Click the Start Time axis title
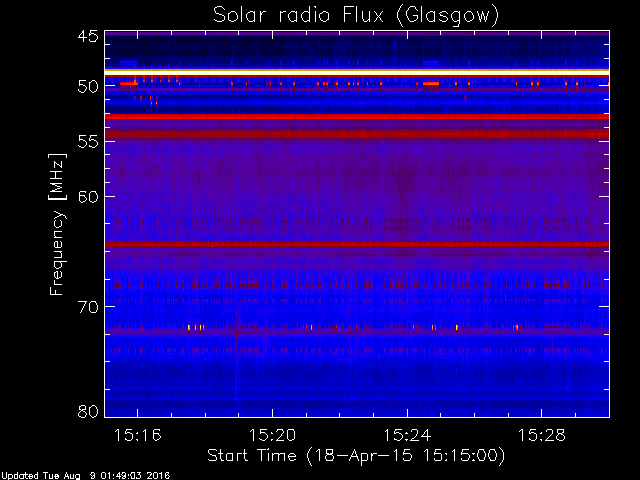This screenshot has height=480, width=640. click(x=356, y=456)
